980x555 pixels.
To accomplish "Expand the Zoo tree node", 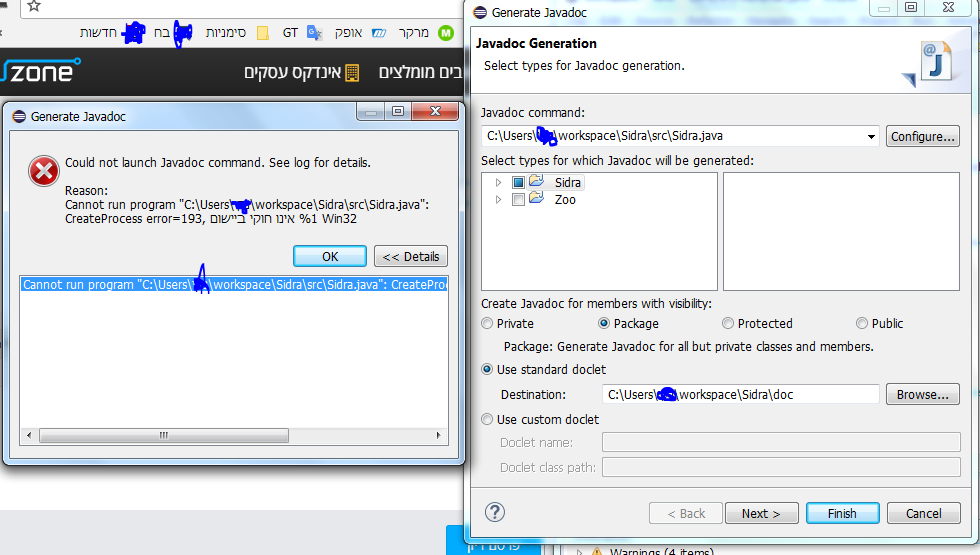I will pos(499,200).
